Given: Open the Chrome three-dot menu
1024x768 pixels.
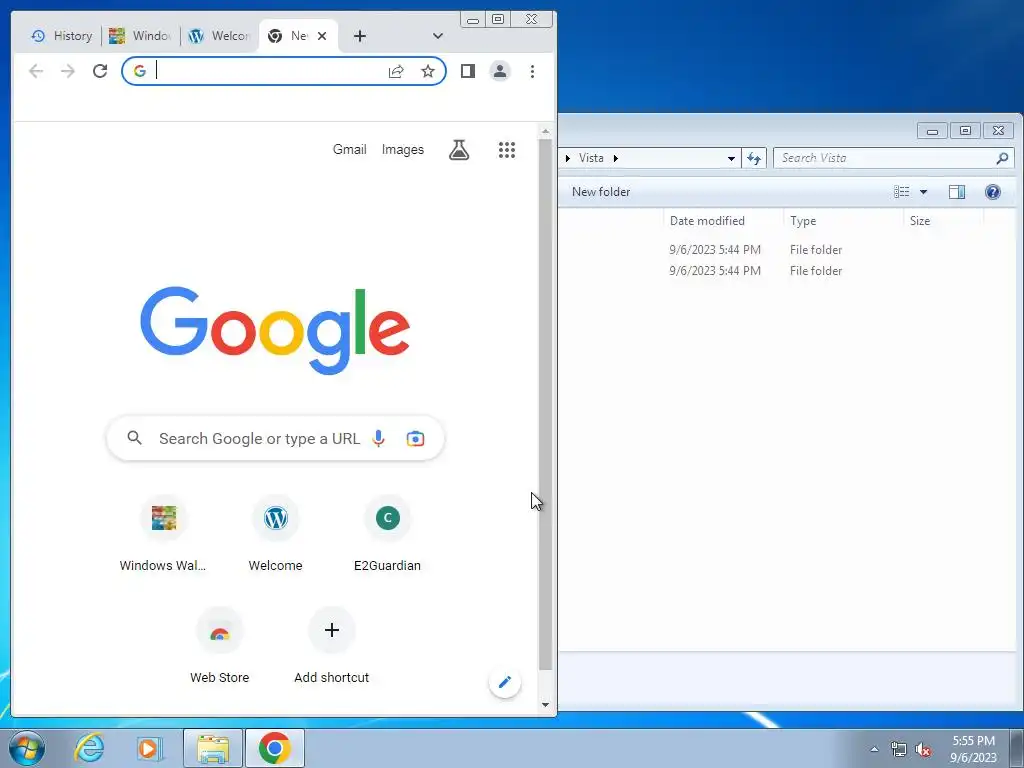Looking at the screenshot, I should point(532,71).
